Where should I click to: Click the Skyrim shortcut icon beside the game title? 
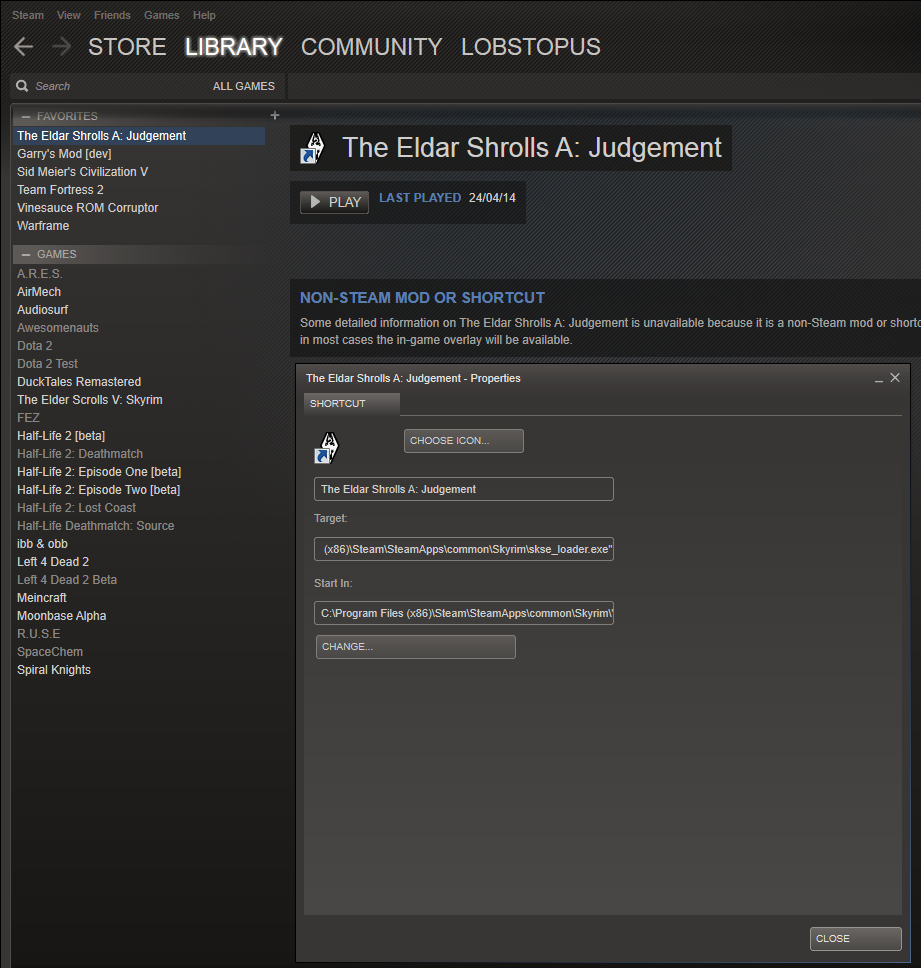point(312,148)
